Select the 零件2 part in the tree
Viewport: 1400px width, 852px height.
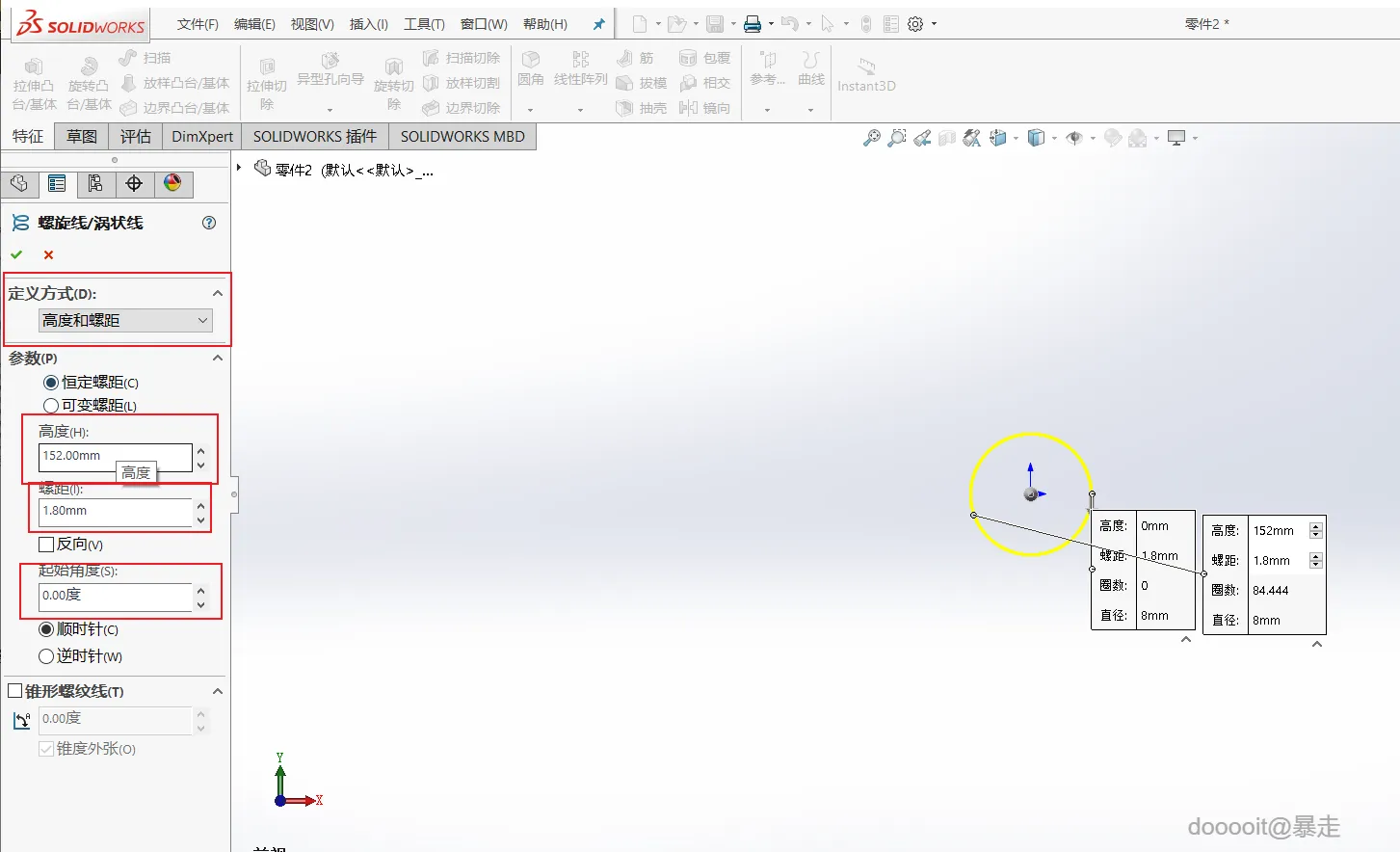click(x=344, y=170)
